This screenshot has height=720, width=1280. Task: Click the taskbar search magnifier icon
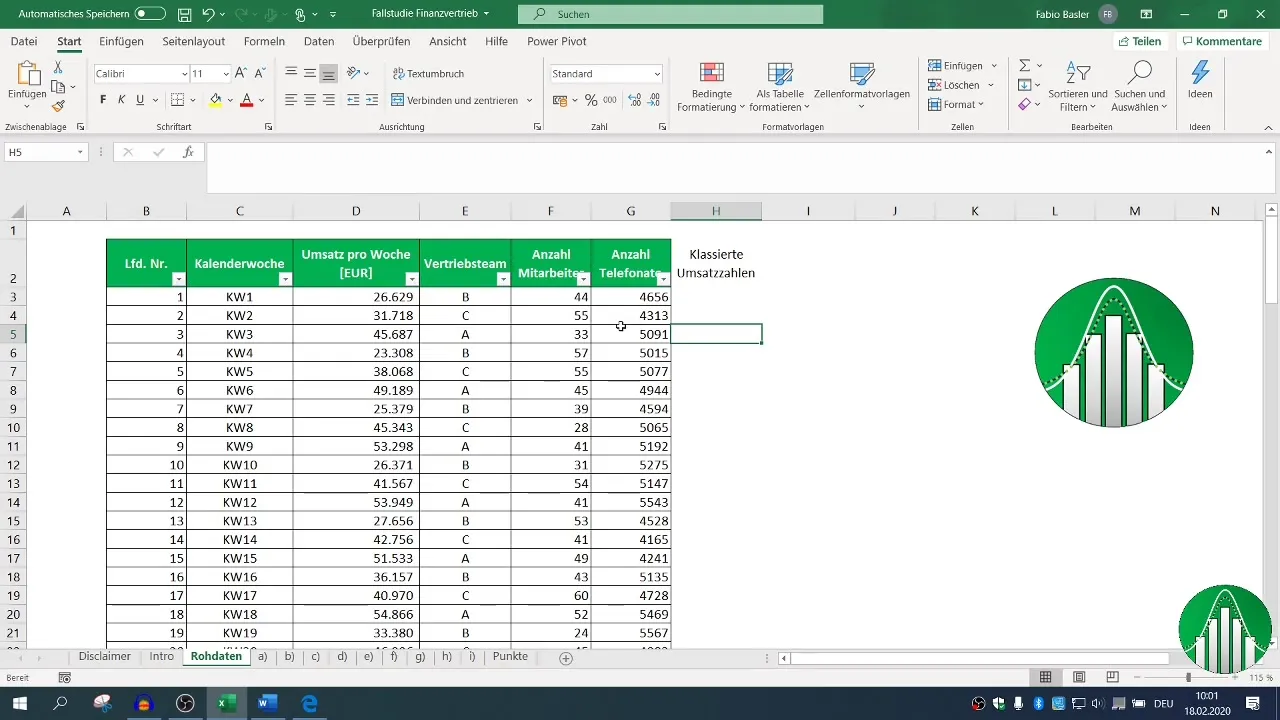[x=60, y=703]
